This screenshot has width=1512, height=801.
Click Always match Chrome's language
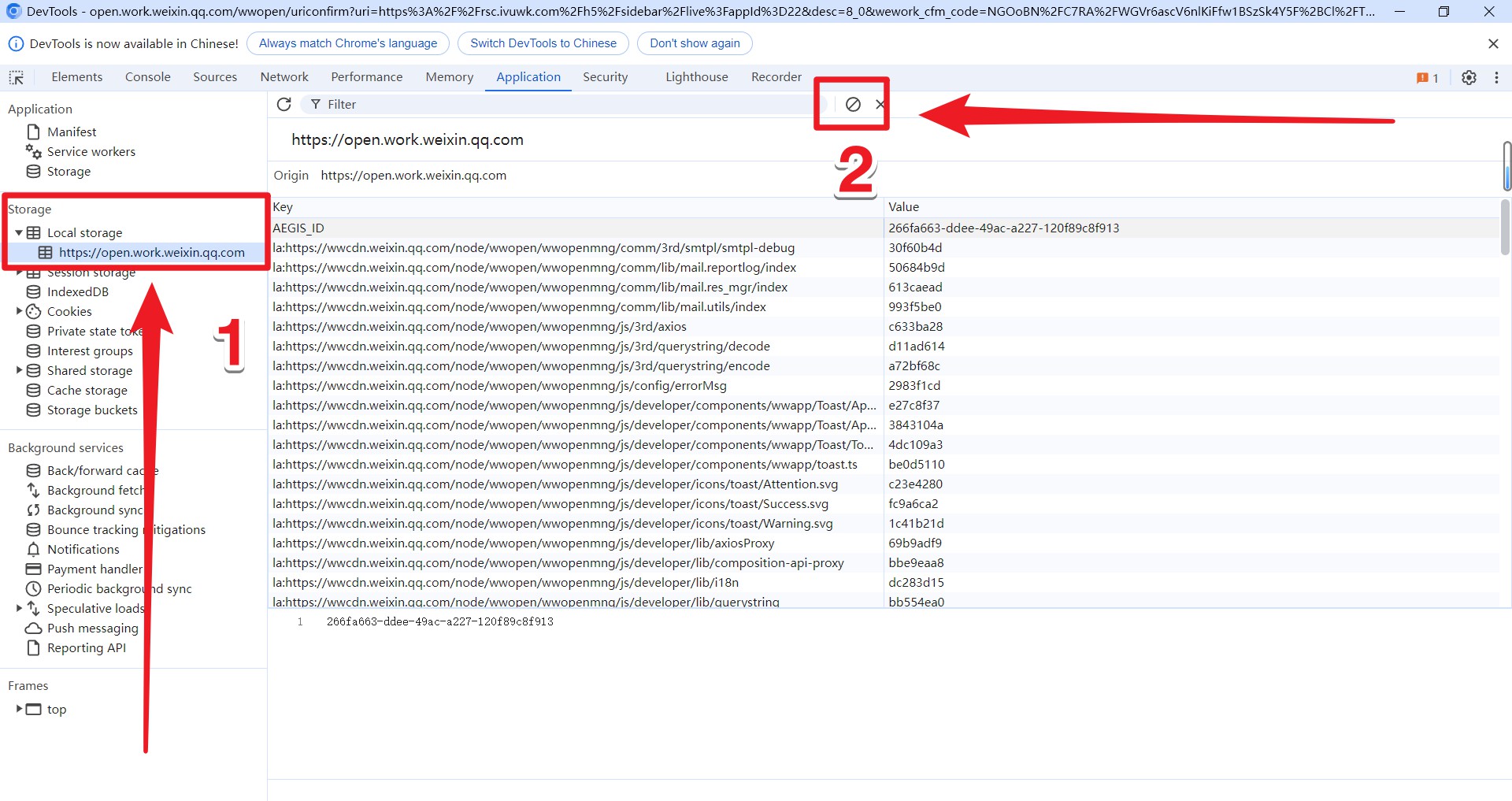pyautogui.click(x=348, y=43)
